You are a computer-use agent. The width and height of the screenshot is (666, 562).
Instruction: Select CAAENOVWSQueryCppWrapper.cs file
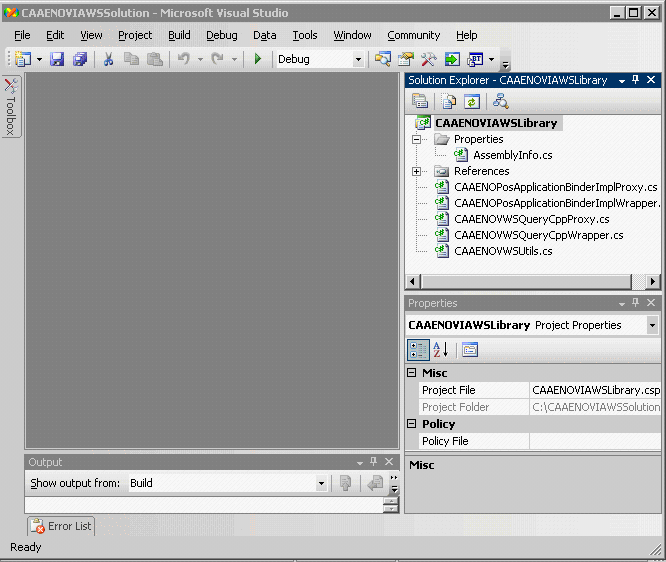click(539, 235)
